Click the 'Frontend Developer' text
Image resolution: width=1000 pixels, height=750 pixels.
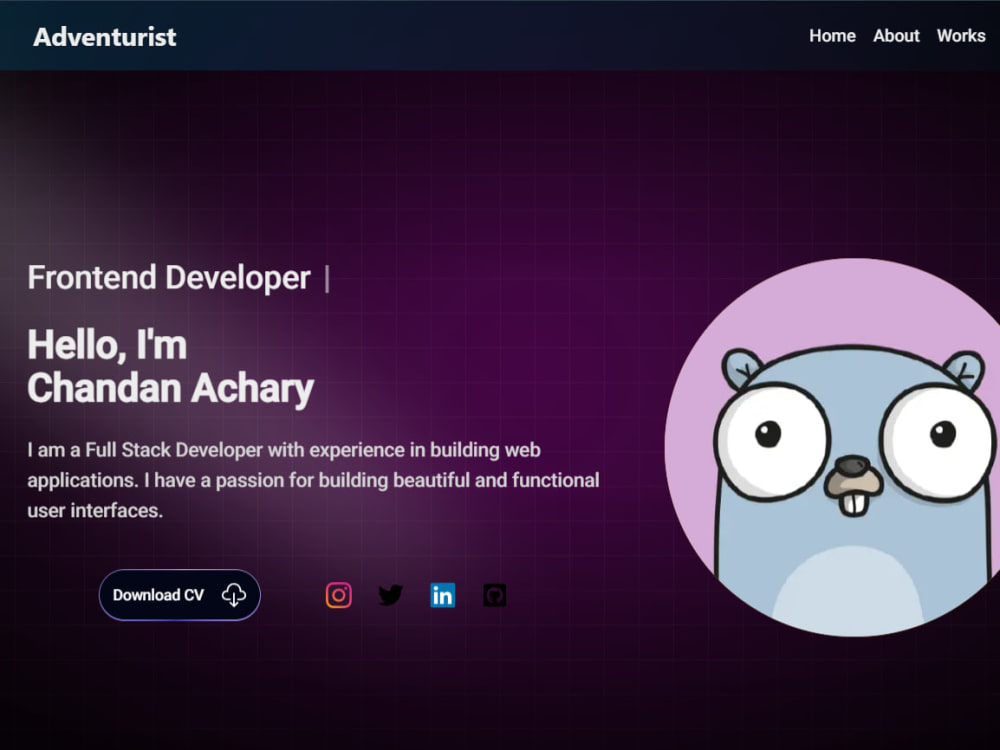pos(169,278)
